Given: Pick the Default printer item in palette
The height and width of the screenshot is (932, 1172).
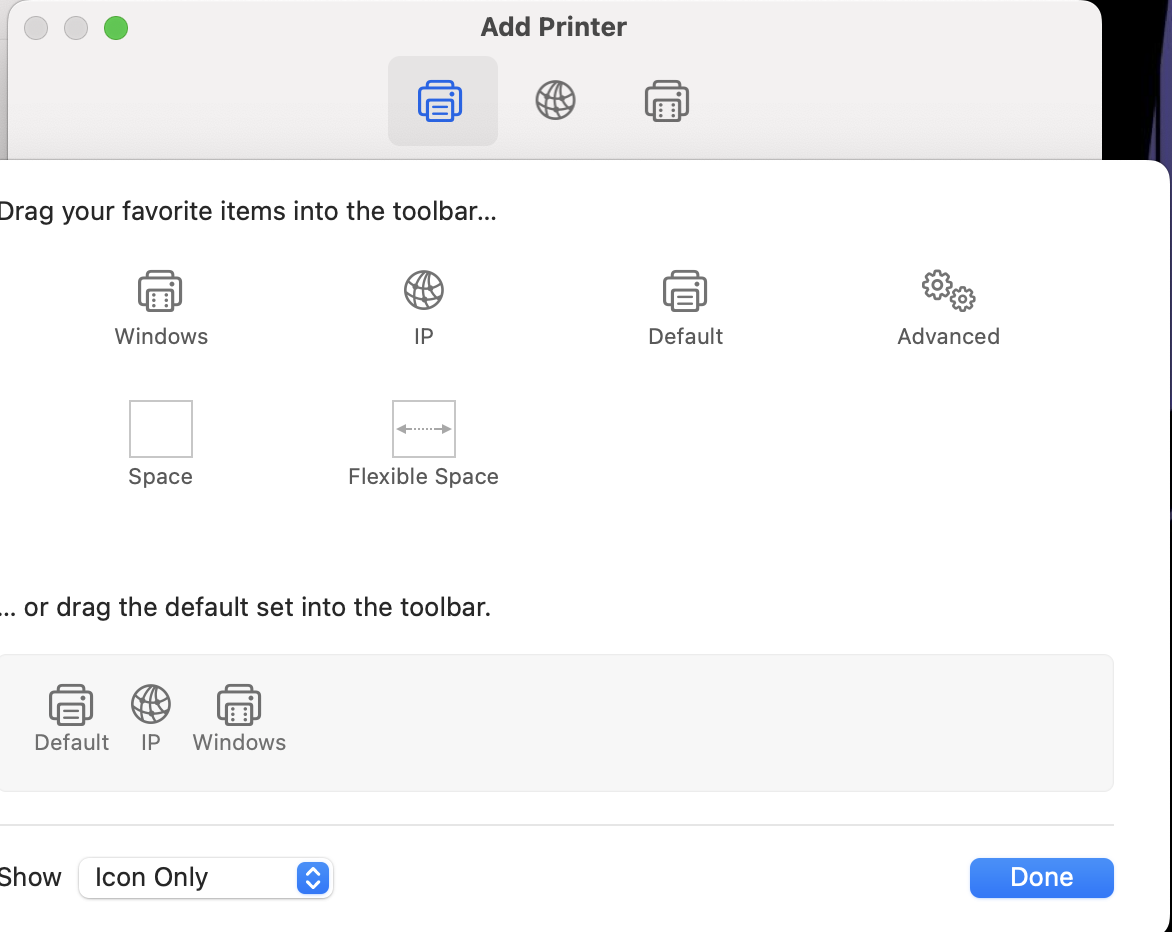Looking at the screenshot, I should point(685,291).
